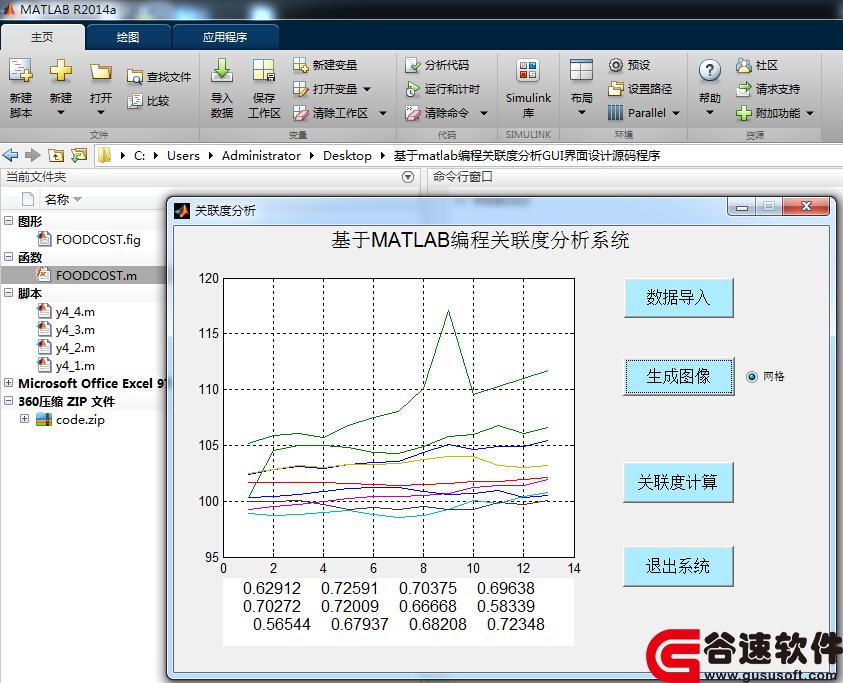Screen dimensions: 843x683
Task: Click the 退出系统 (Exit System) button
Action: 678,566
